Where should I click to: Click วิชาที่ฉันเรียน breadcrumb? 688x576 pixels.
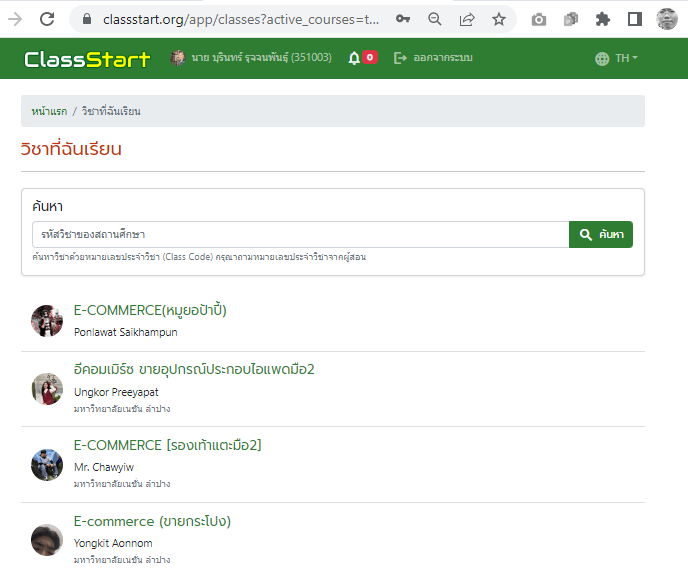point(111,111)
